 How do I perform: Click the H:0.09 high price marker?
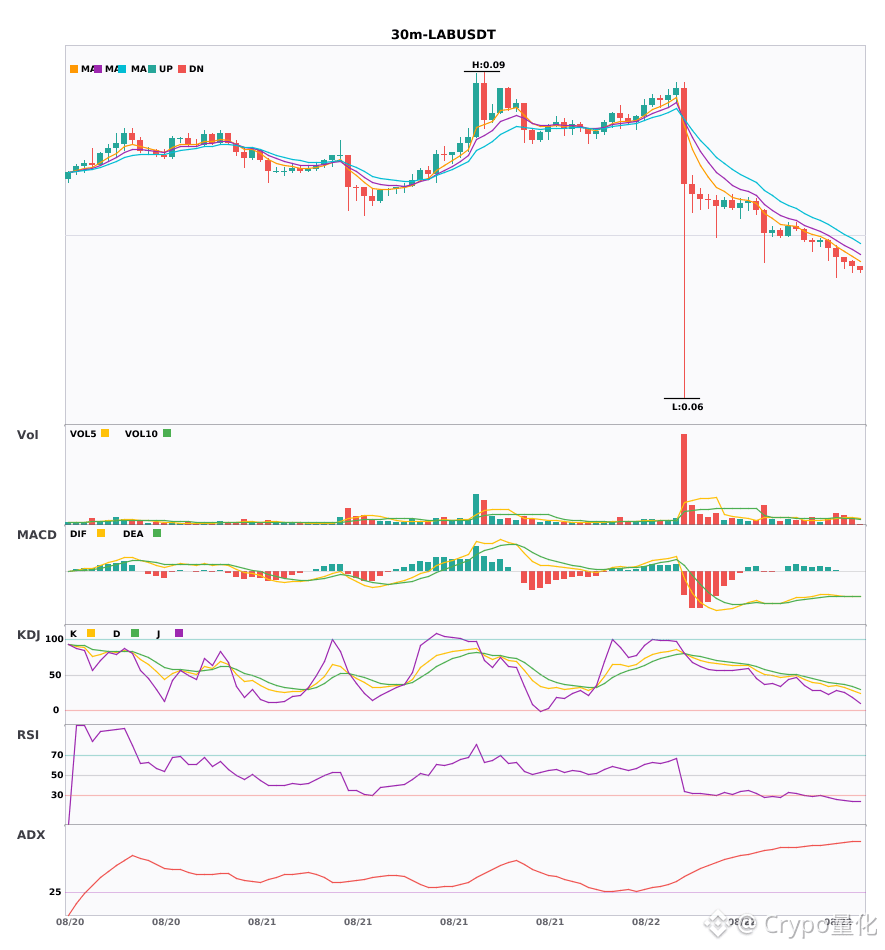point(488,65)
